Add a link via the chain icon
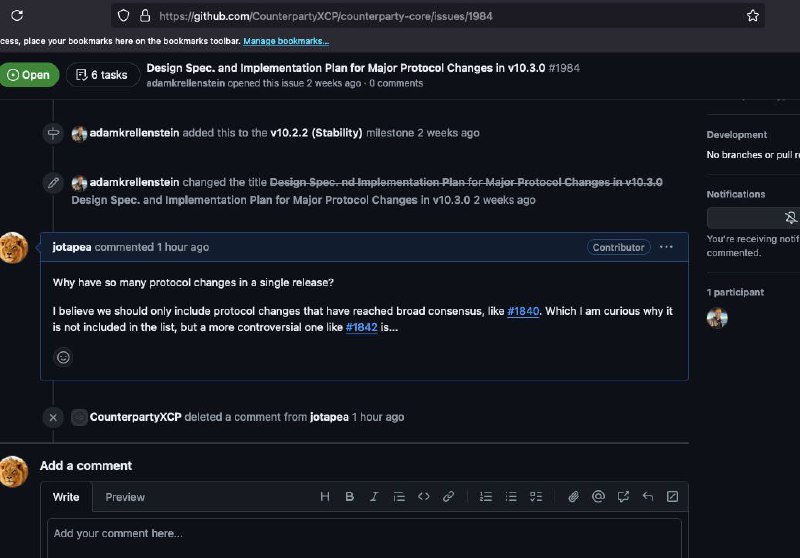 coord(448,496)
